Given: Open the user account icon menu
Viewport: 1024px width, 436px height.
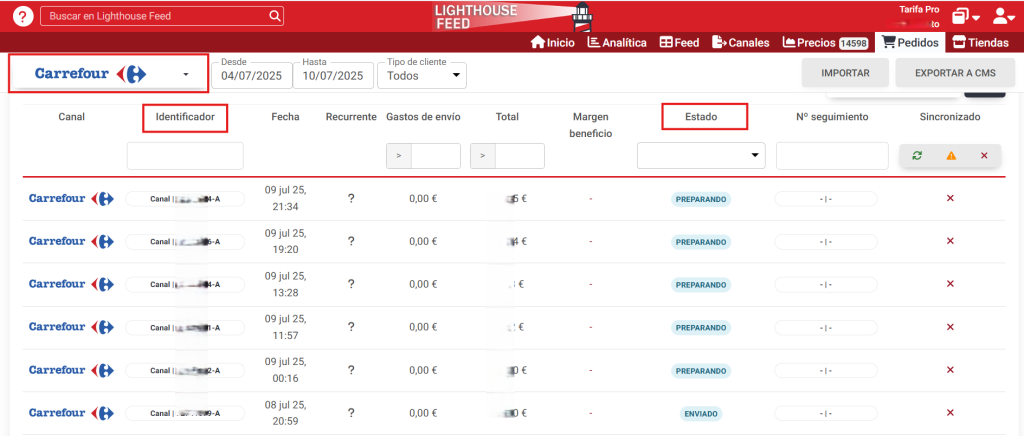Looking at the screenshot, I should (x=1003, y=17).
